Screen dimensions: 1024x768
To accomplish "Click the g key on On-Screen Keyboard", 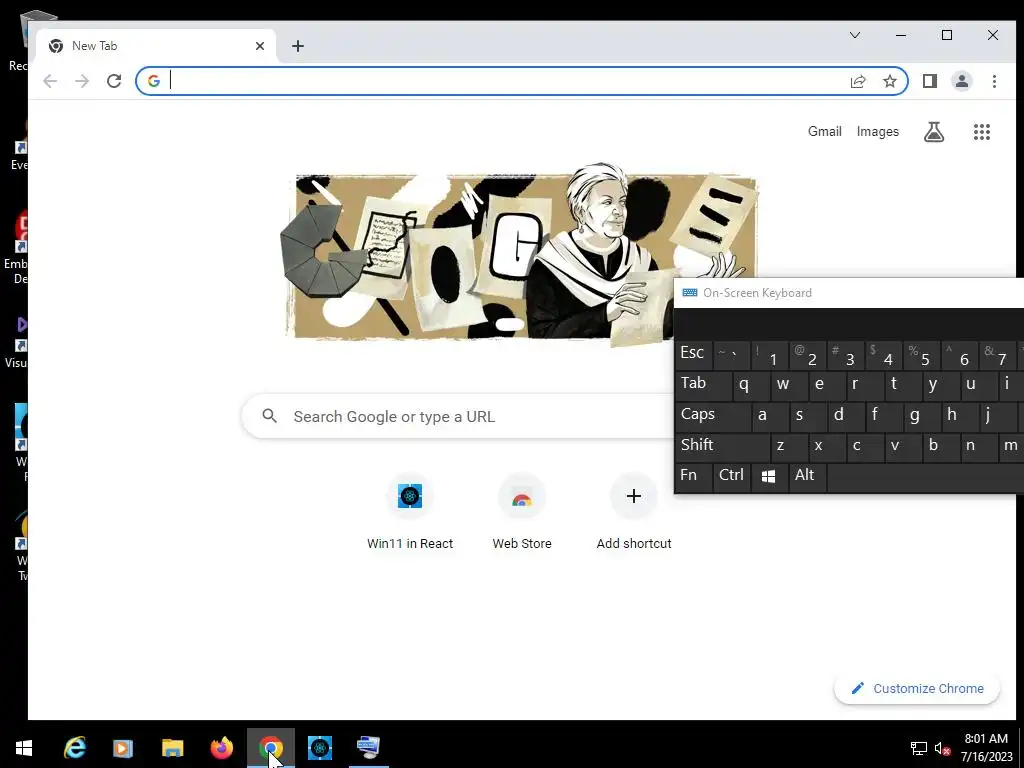I will click(x=922, y=415).
